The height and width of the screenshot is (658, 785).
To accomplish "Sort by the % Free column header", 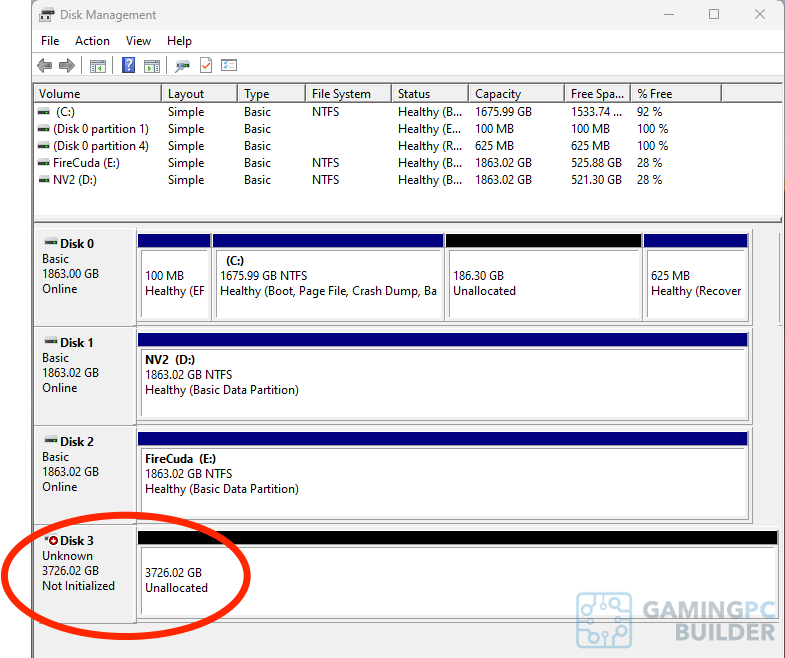I will coord(676,94).
